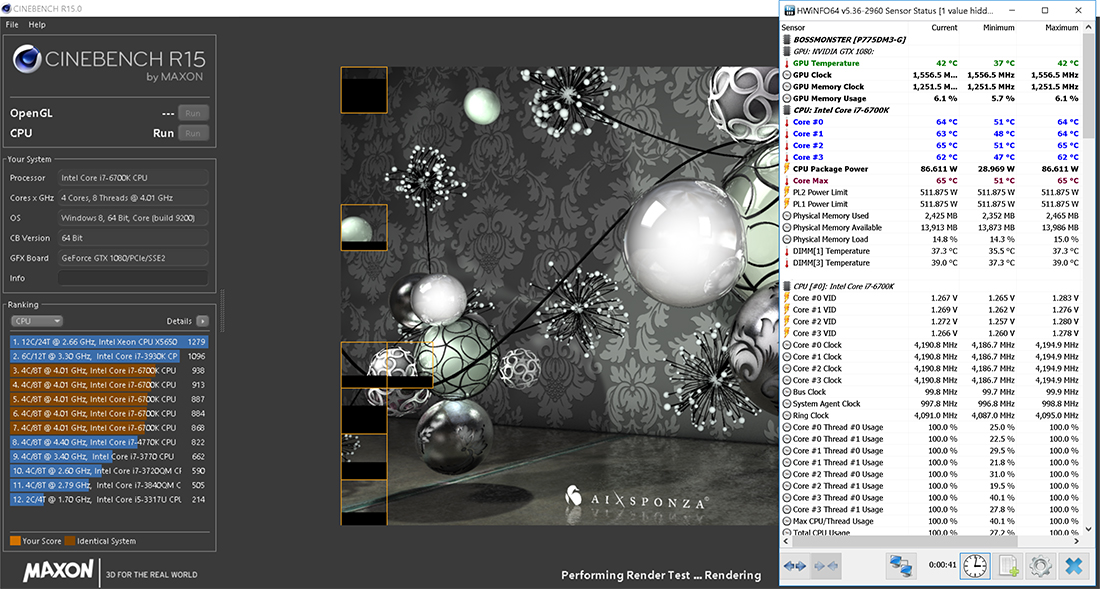Expand the ranking Details arrow button

(x=203, y=321)
